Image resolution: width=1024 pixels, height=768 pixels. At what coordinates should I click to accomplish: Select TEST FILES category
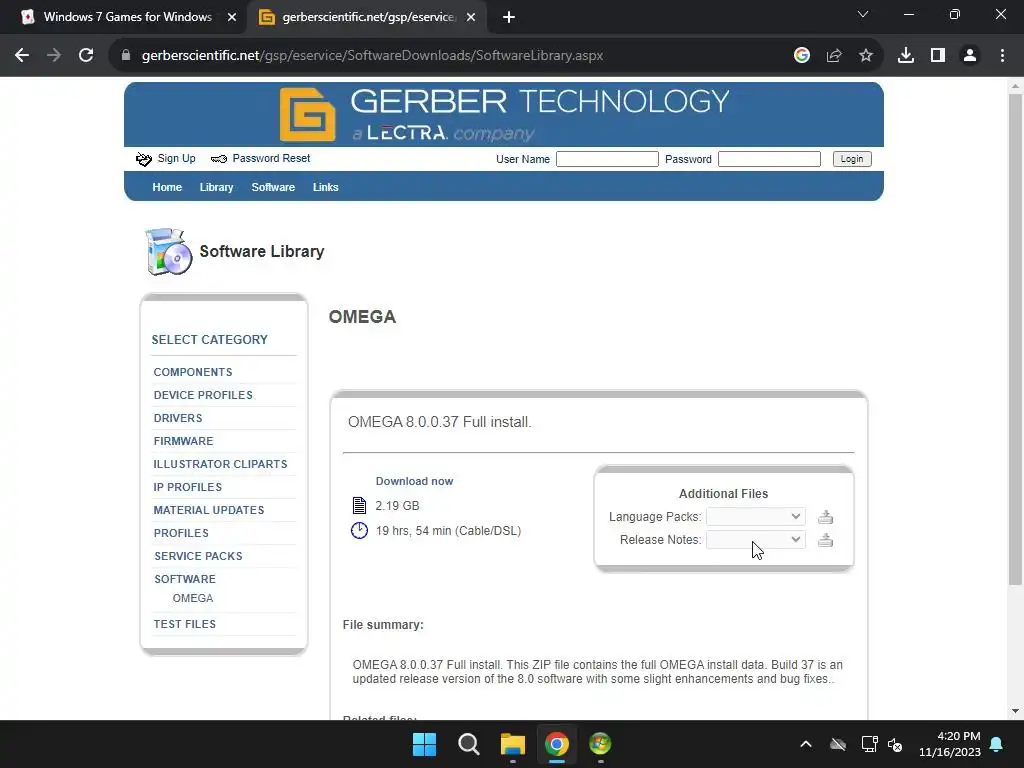(184, 624)
